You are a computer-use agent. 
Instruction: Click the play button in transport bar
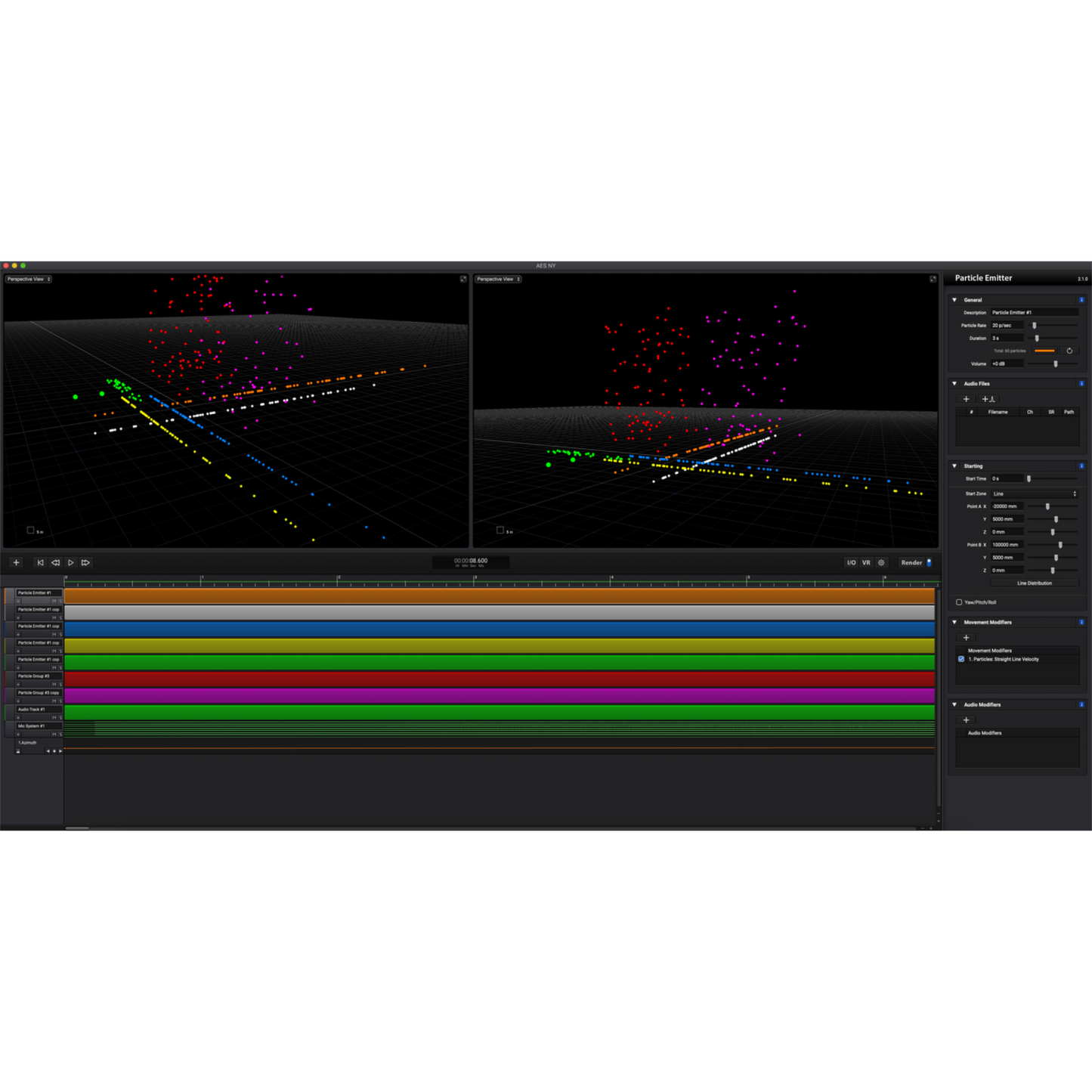click(x=70, y=562)
